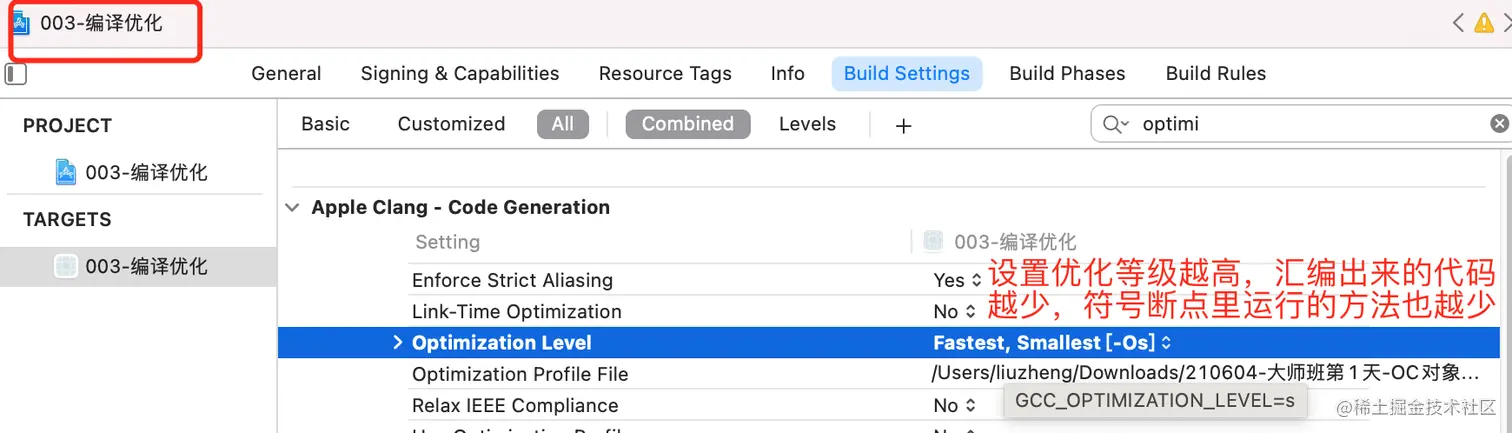Open the Link-Time Optimization No dropdown
1512x433 pixels.
[953, 311]
